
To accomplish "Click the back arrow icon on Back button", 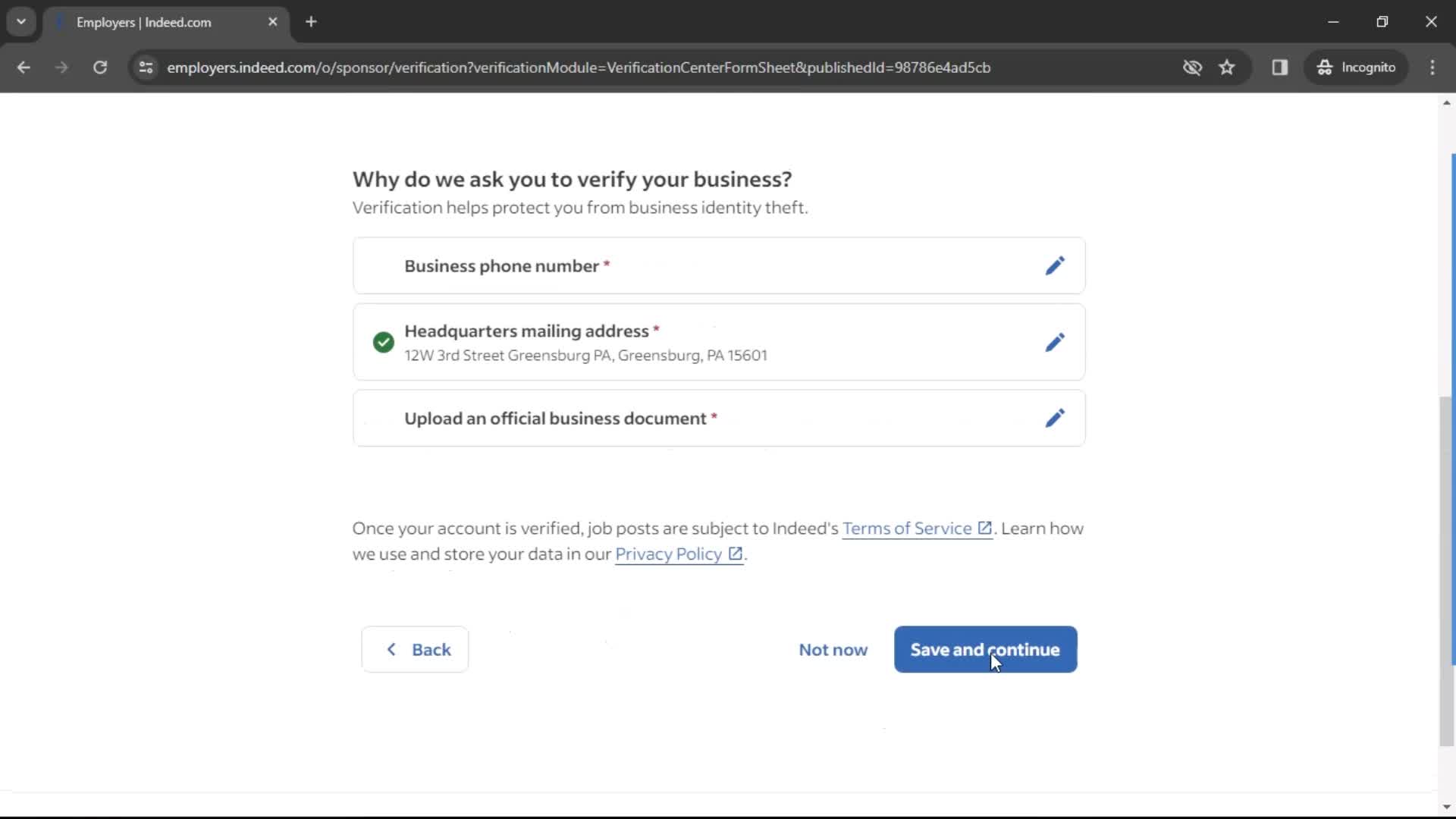I will tap(392, 649).
